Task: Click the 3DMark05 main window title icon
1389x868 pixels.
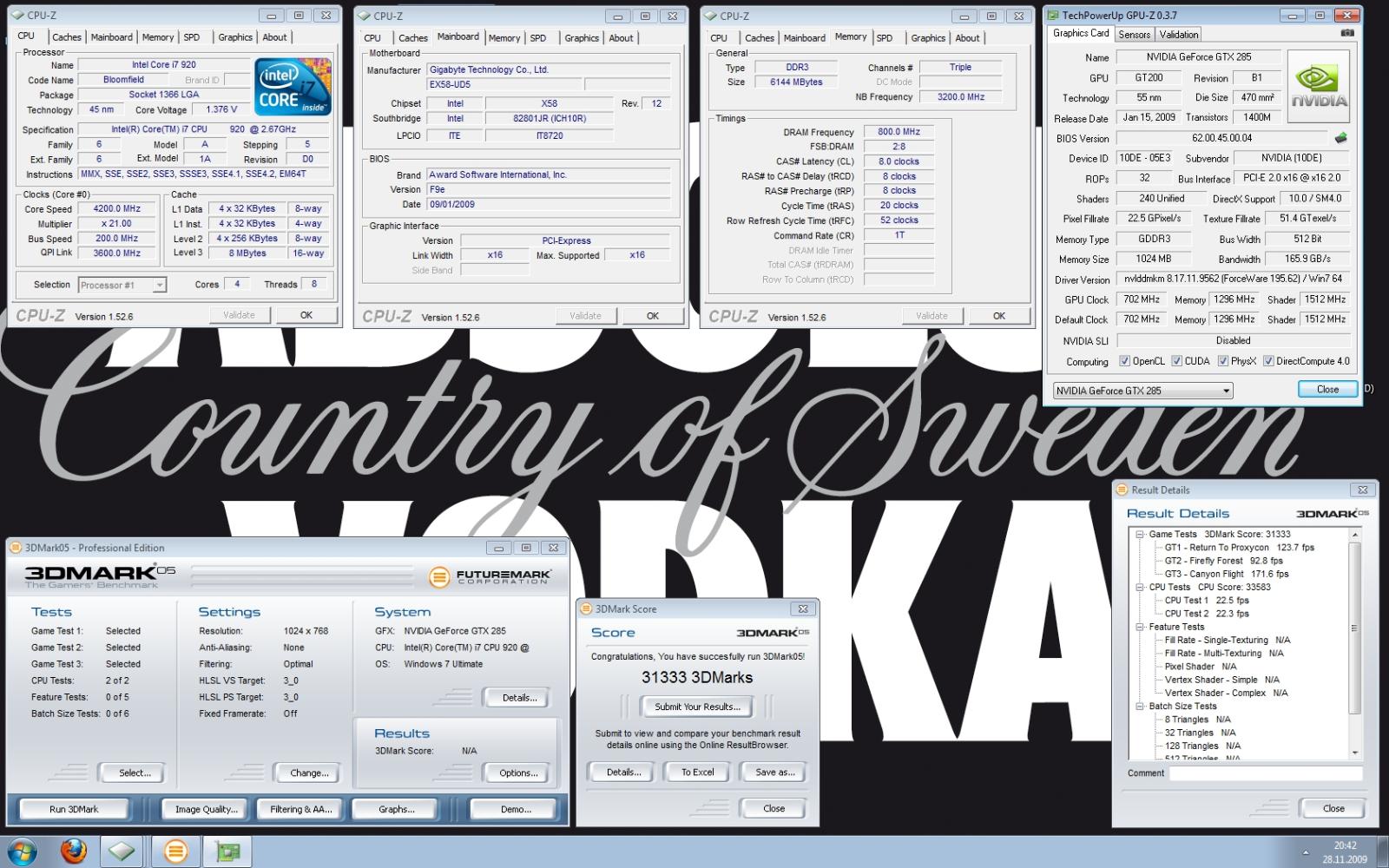Action: 16,548
